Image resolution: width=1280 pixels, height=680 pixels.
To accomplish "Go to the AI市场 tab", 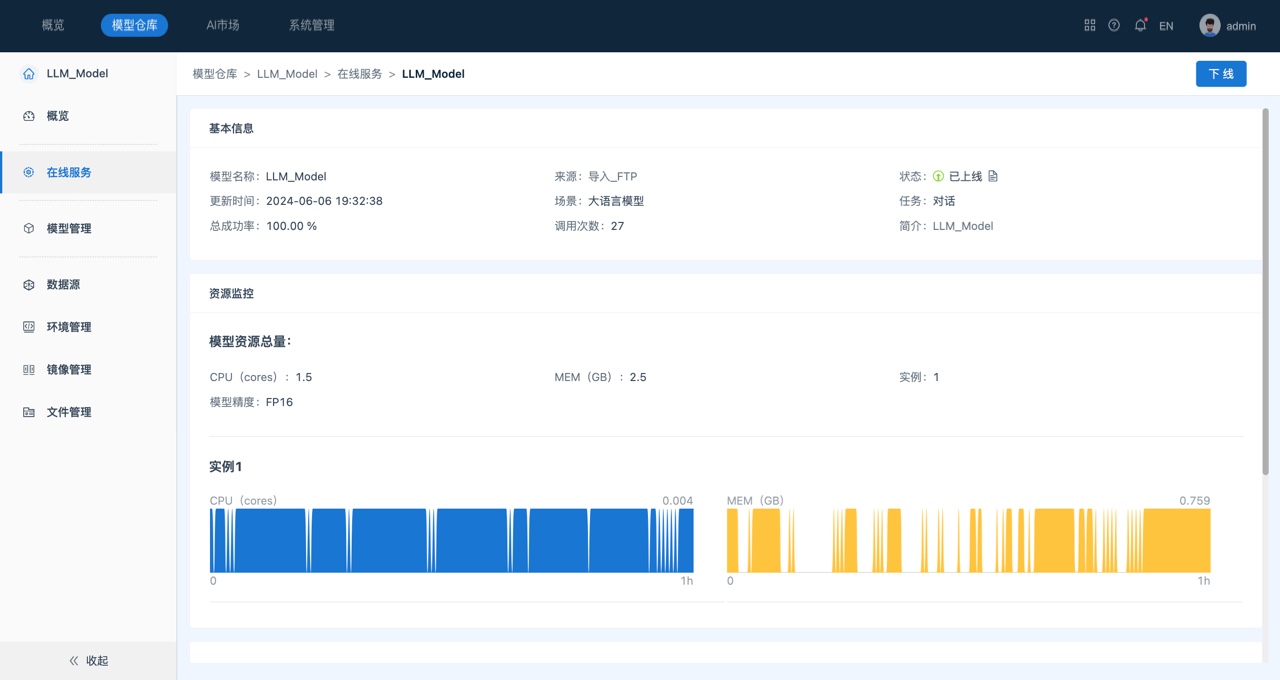I will (223, 26).
